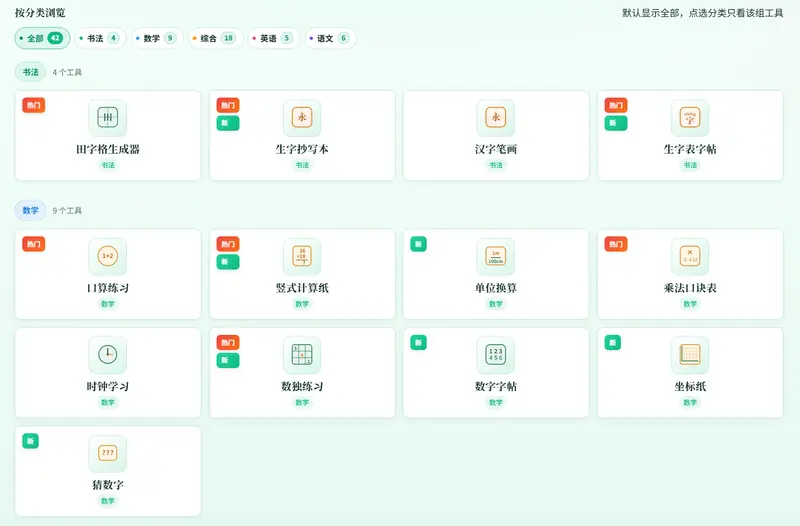
Task: Click the 生字抄写本 icon
Action: [x=302, y=117]
